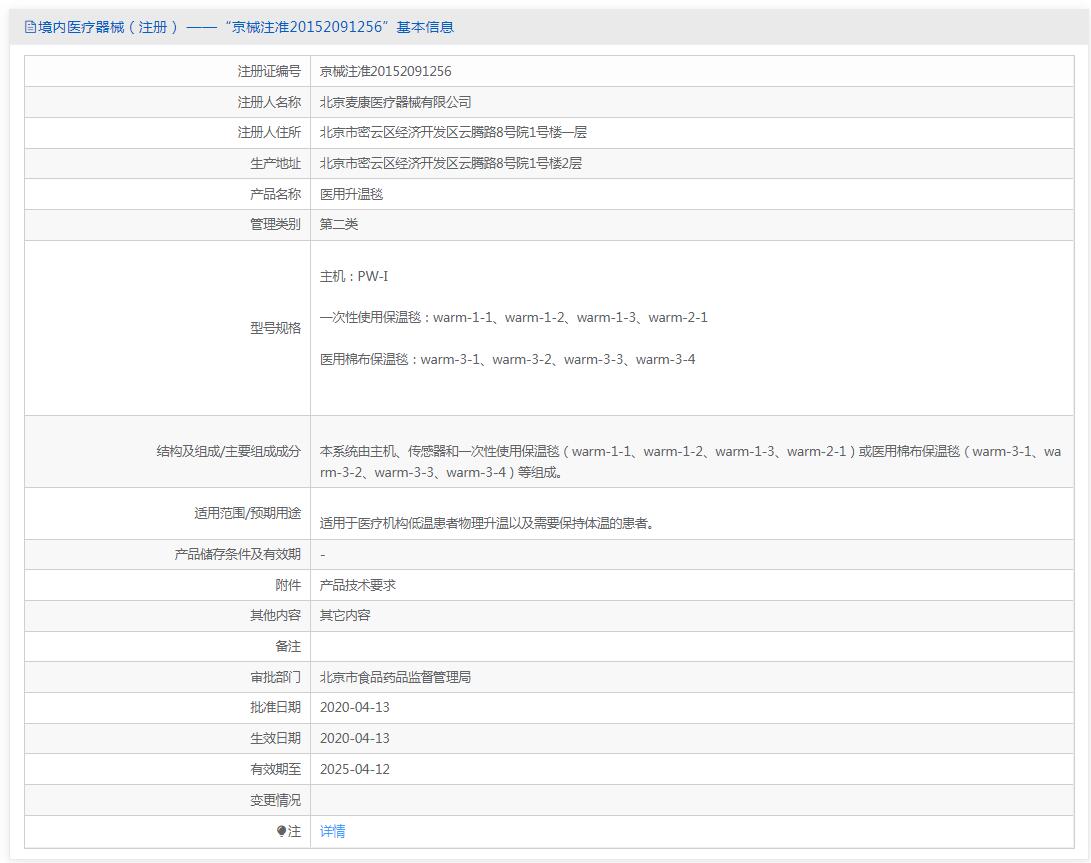Click expiry date 2025-04-12

pyautogui.click(x=355, y=769)
